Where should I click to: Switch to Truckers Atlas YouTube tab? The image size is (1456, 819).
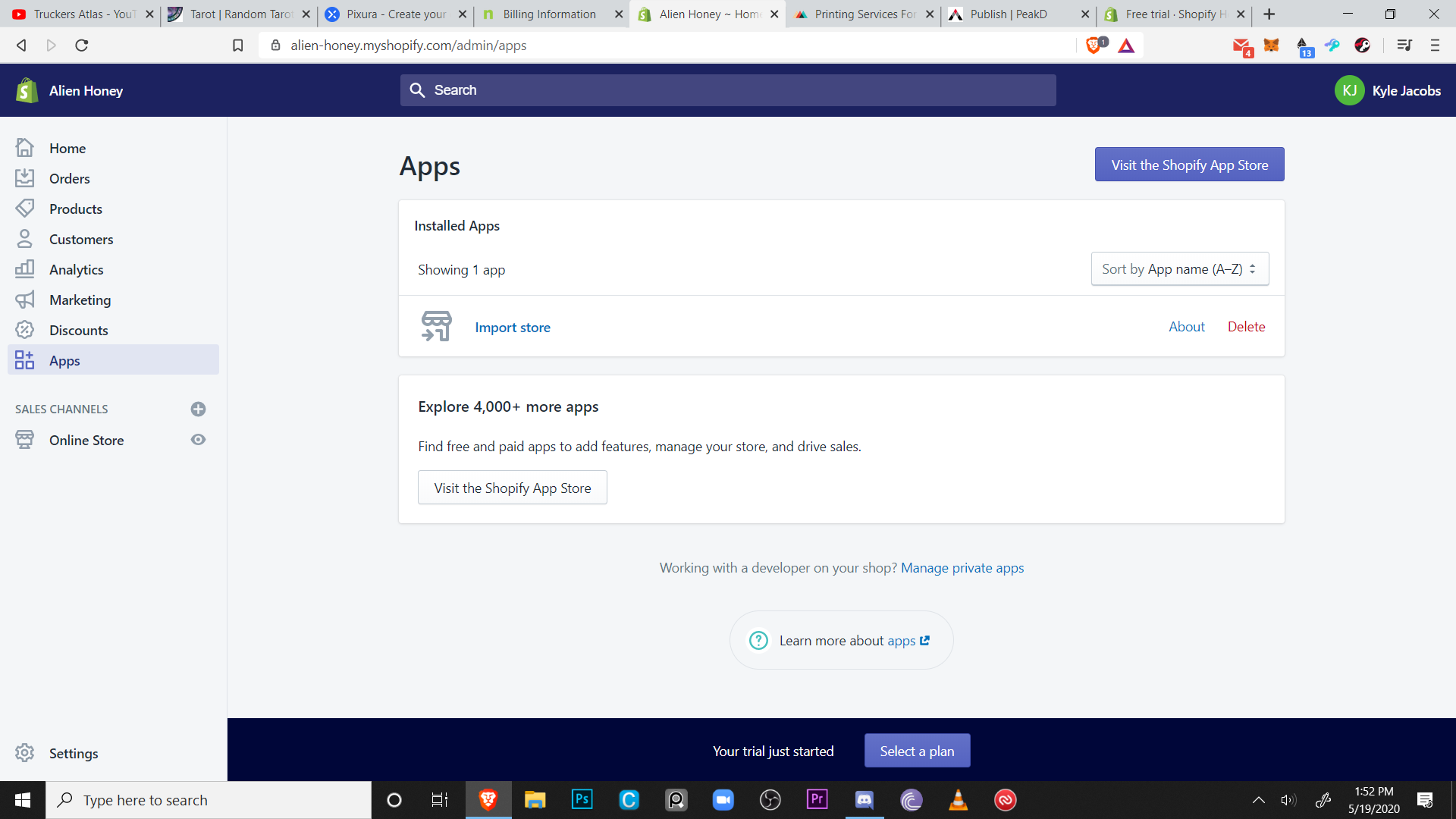pos(82,14)
